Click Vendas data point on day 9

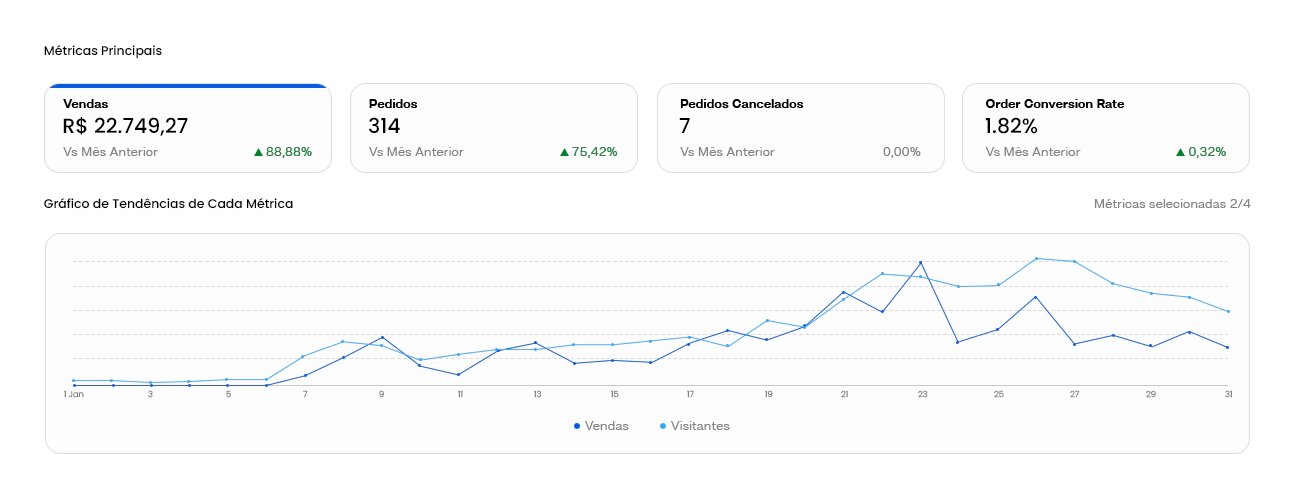point(382,338)
